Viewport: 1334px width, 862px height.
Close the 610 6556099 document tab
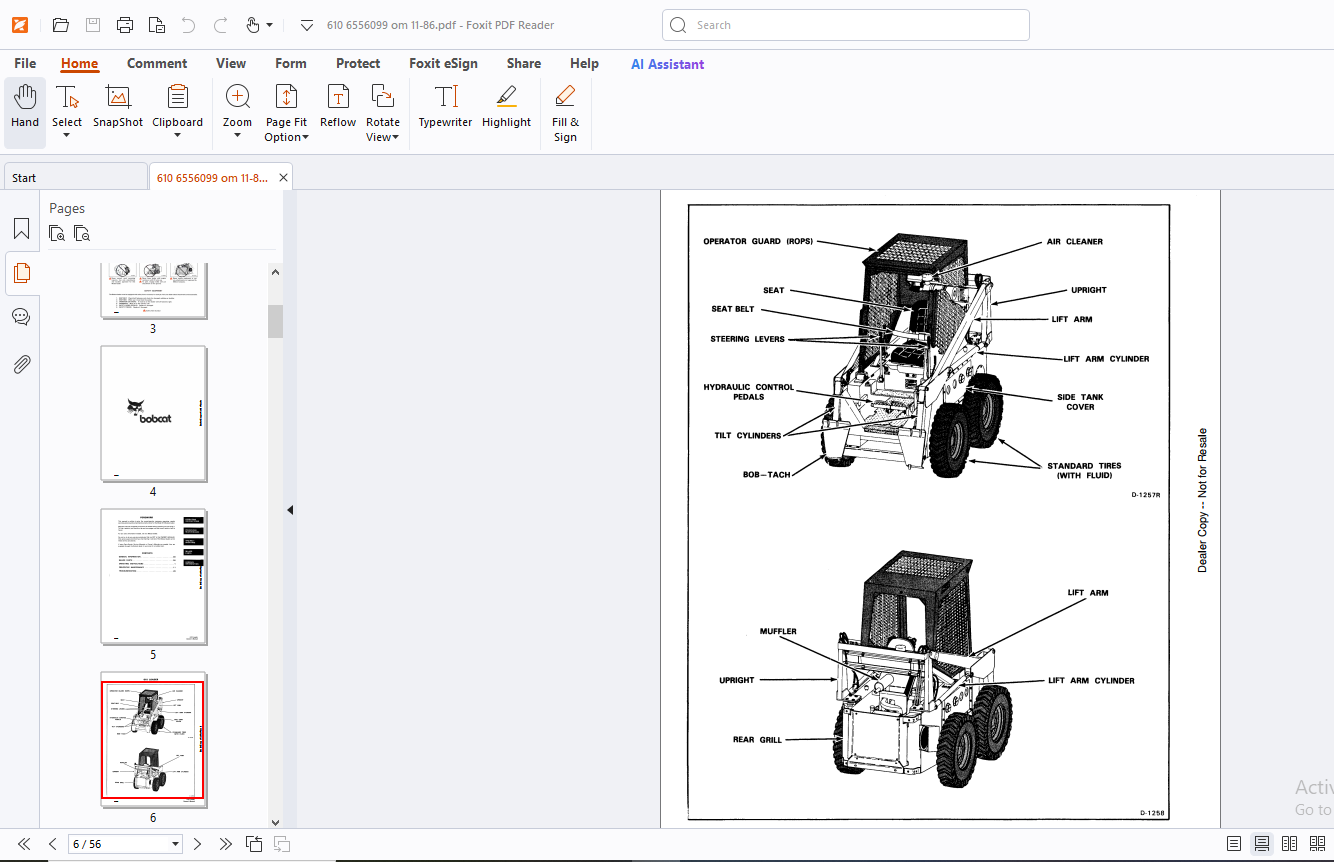coord(284,178)
